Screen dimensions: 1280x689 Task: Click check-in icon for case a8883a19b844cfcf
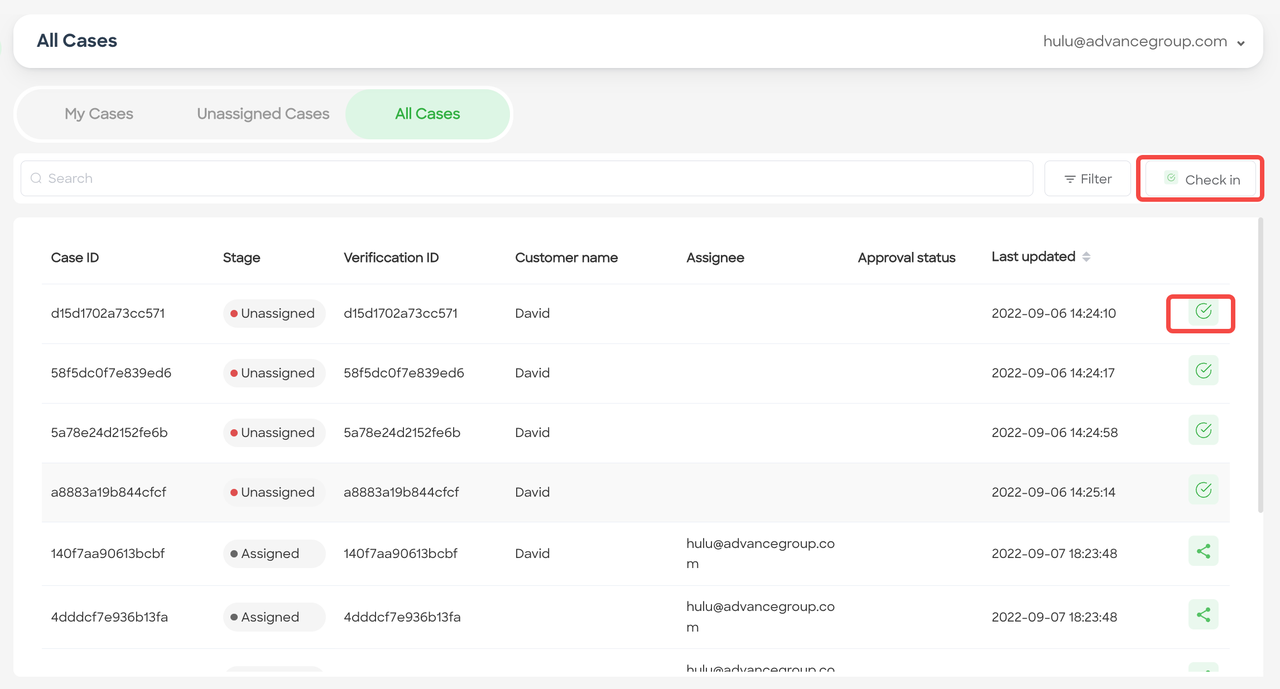point(1203,490)
